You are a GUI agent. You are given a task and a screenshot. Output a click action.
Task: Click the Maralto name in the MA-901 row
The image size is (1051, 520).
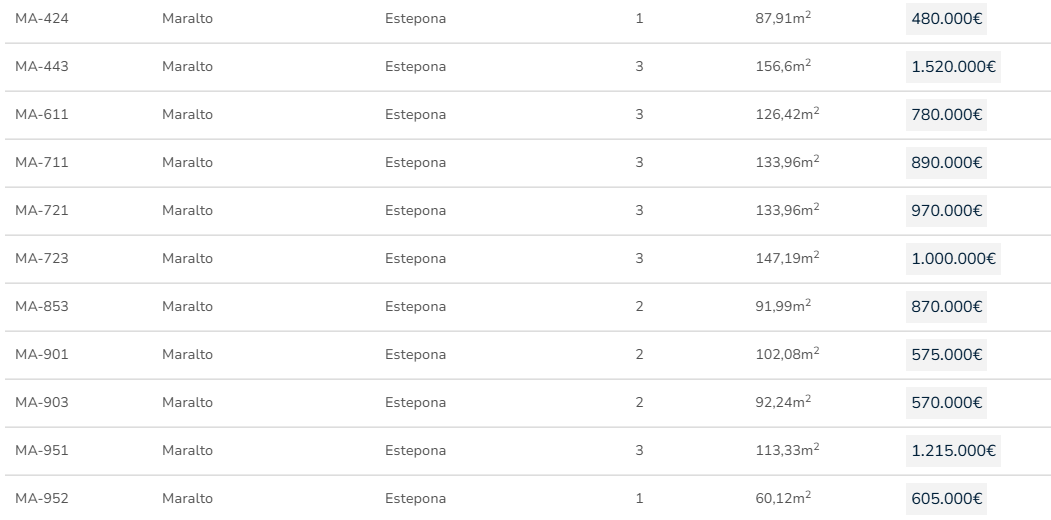coord(187,355)
